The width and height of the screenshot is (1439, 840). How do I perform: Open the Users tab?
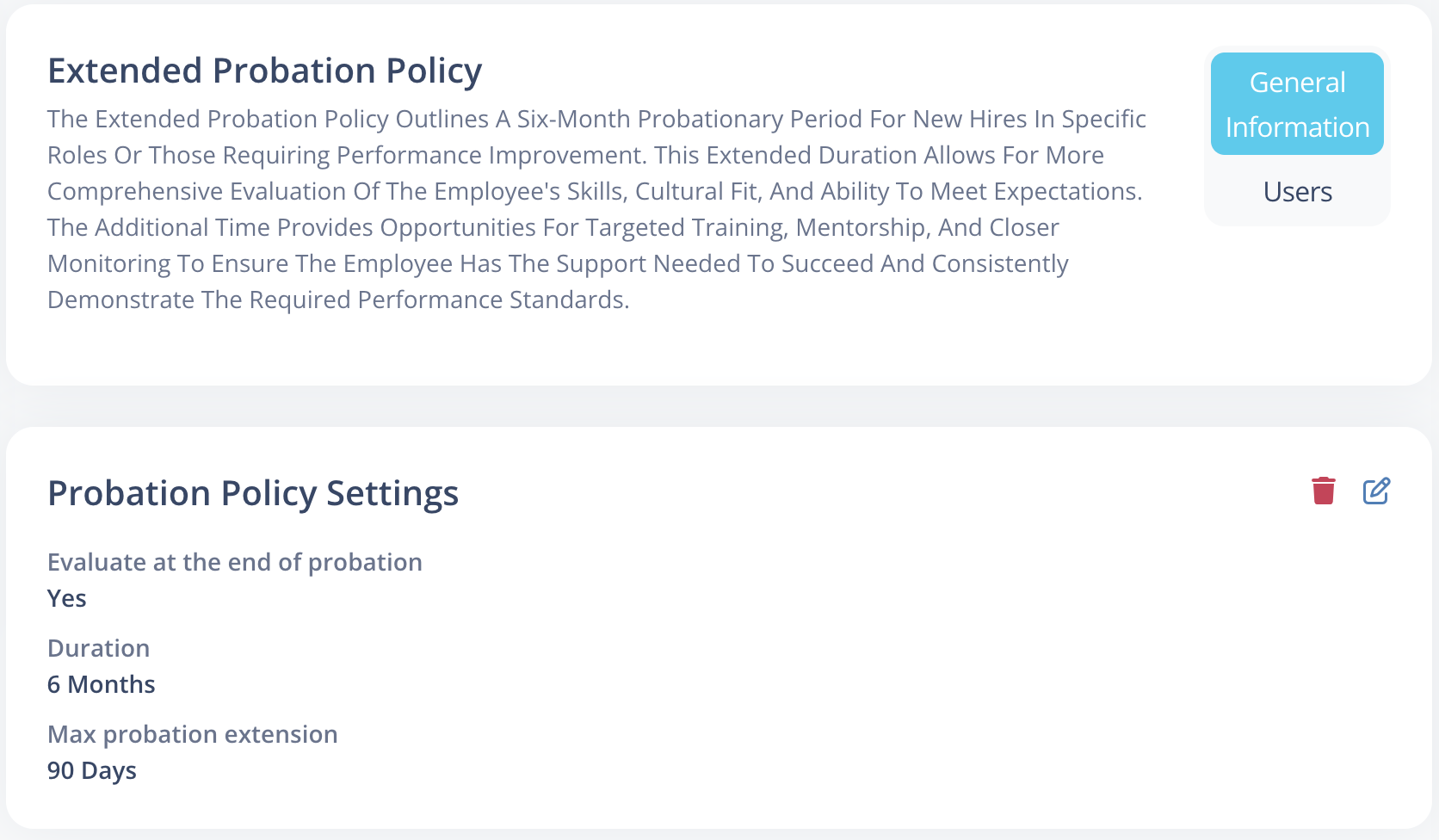point(1297,192)
